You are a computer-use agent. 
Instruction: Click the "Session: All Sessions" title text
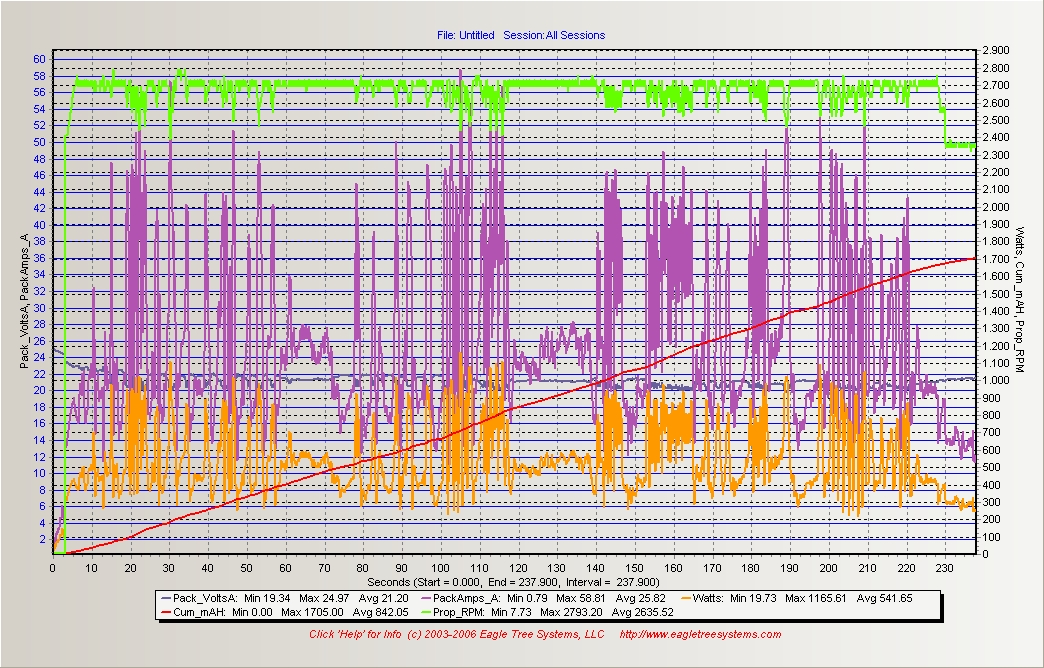pos(554,35)
